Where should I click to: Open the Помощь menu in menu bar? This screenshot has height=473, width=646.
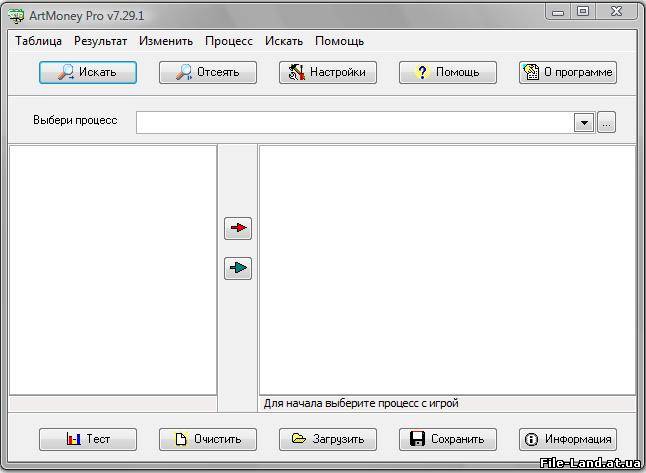339,41
